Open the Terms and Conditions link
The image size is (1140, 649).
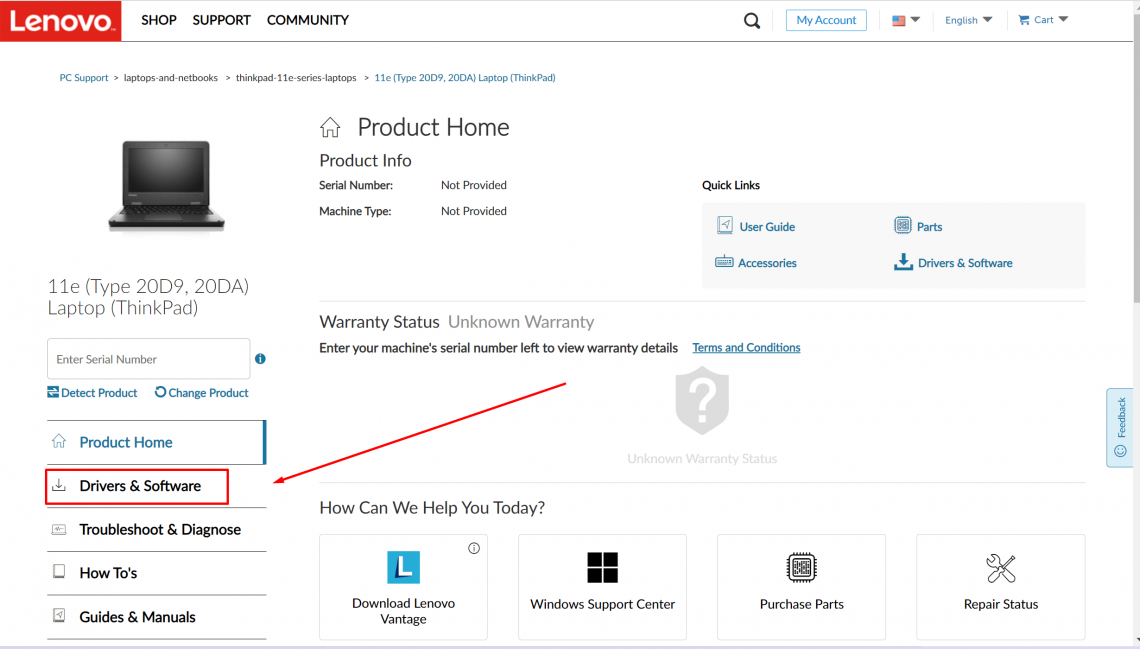point(746,347)
